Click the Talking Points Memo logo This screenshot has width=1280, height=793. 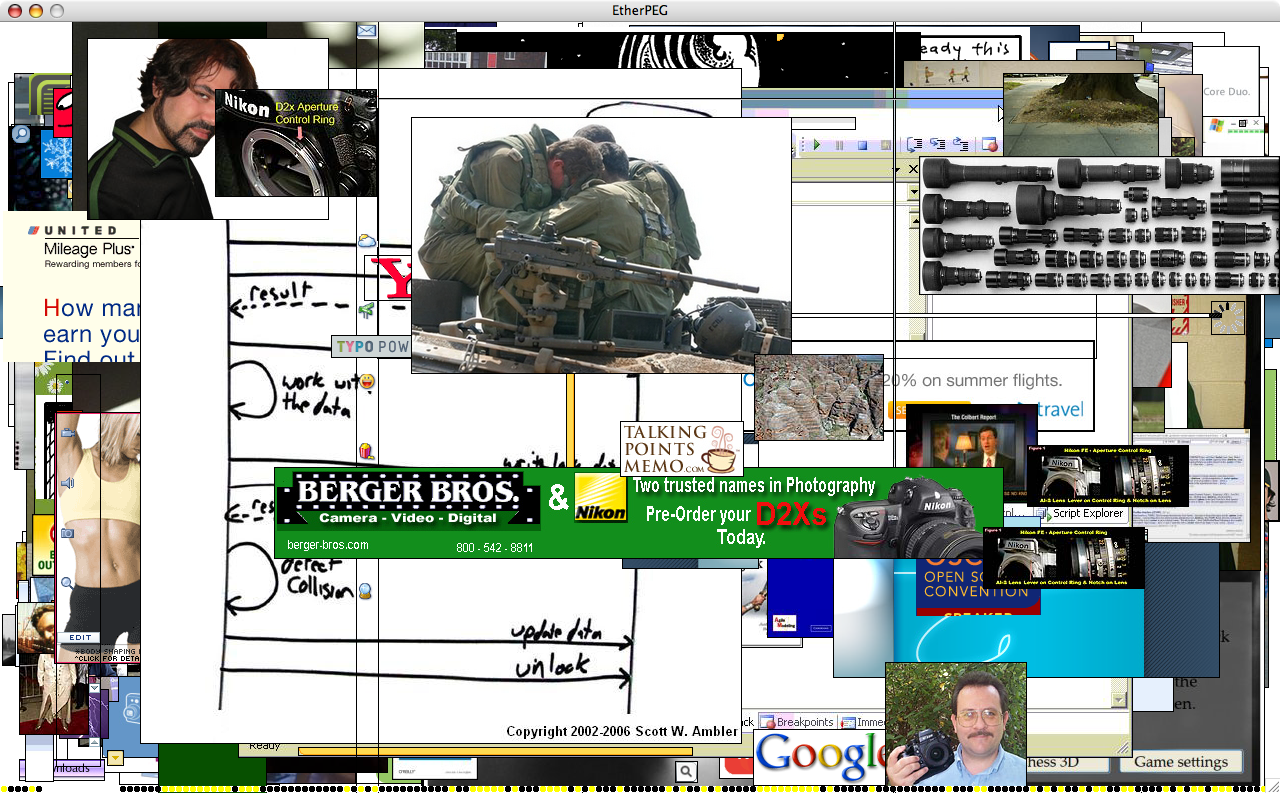(682, 449)
